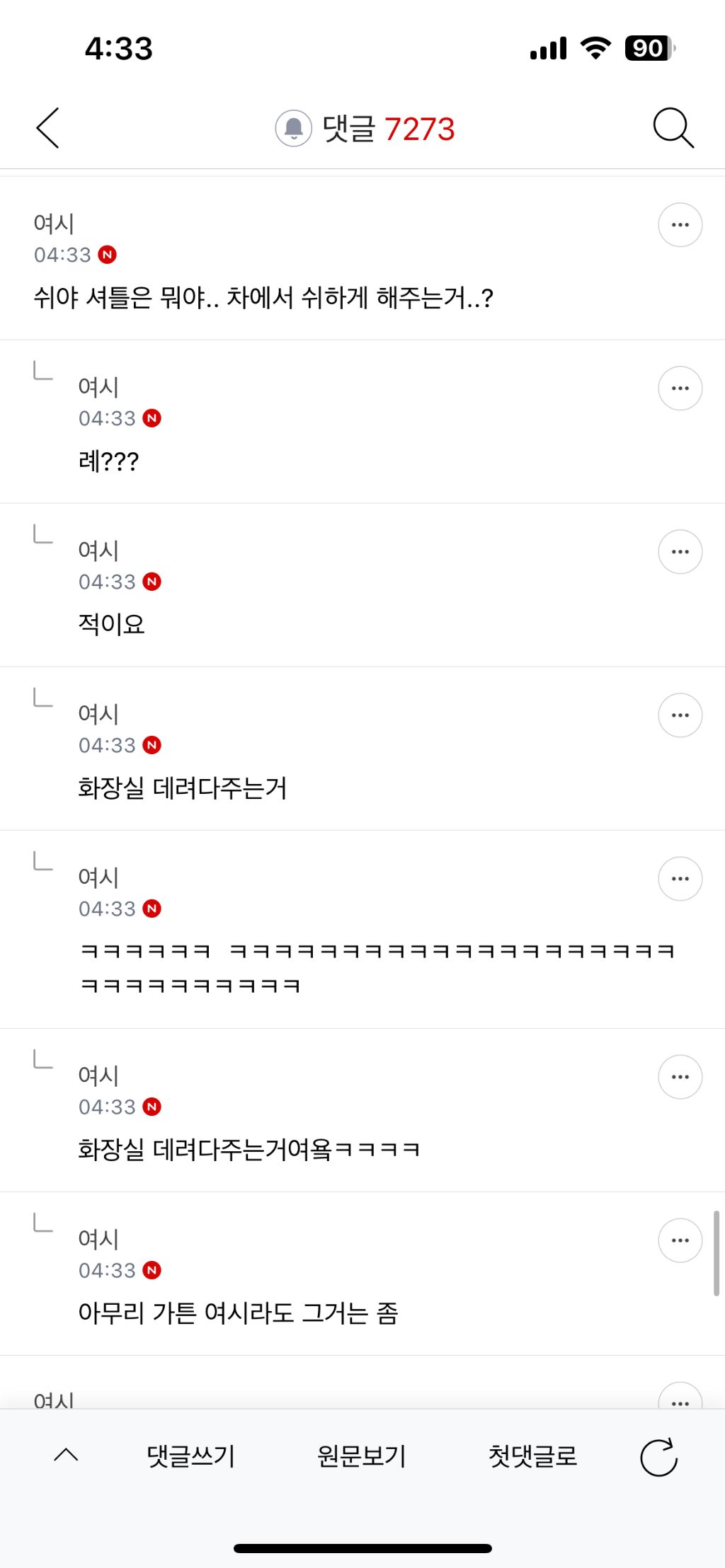Viewport: 725px width, 1568px height.
Task: Tap the refresh comments icon
Action: tap(658, 1457)
